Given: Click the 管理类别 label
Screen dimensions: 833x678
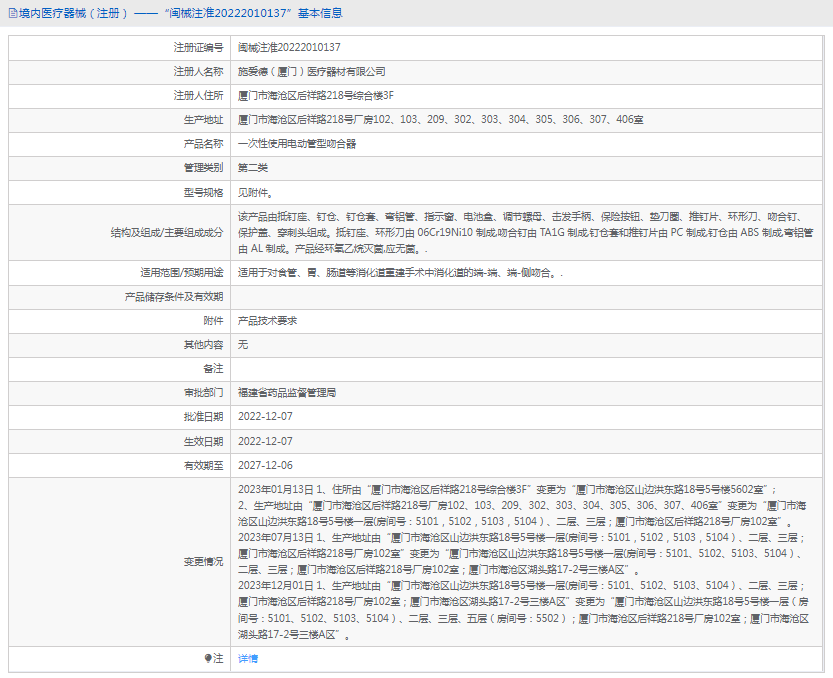Looking at the screenshot, I should (203, 168).
